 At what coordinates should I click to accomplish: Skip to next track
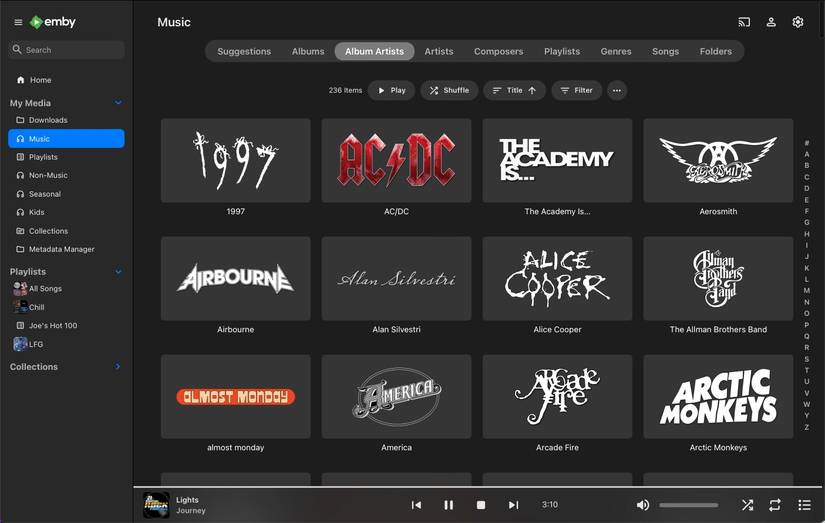tap(513, 505)
